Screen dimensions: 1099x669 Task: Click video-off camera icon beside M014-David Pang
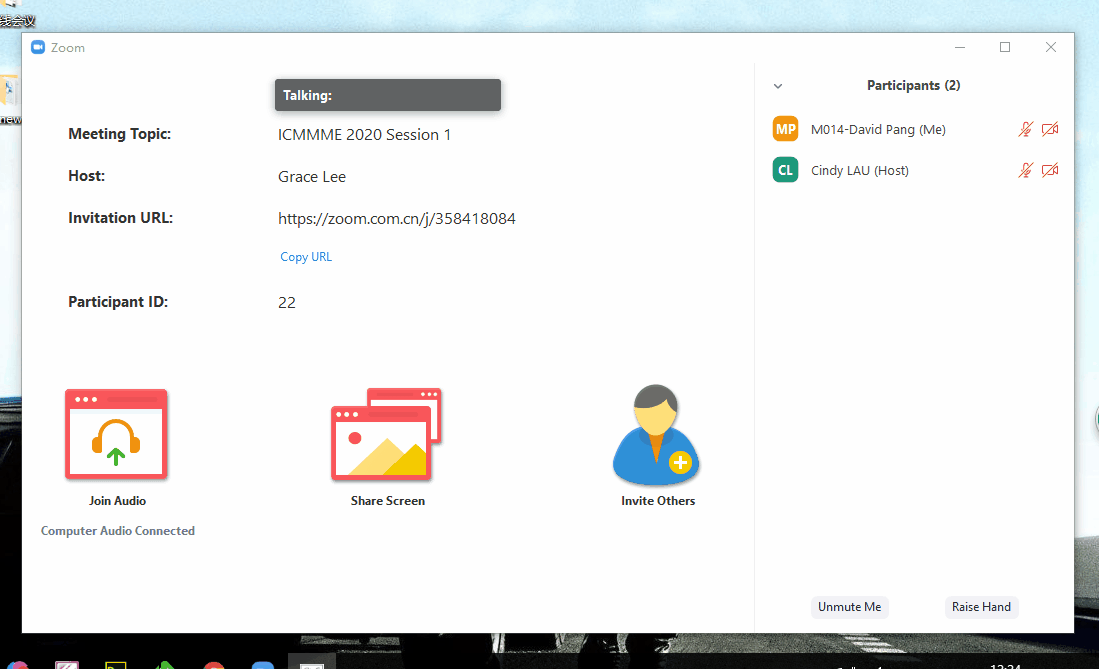[1050, 129]
